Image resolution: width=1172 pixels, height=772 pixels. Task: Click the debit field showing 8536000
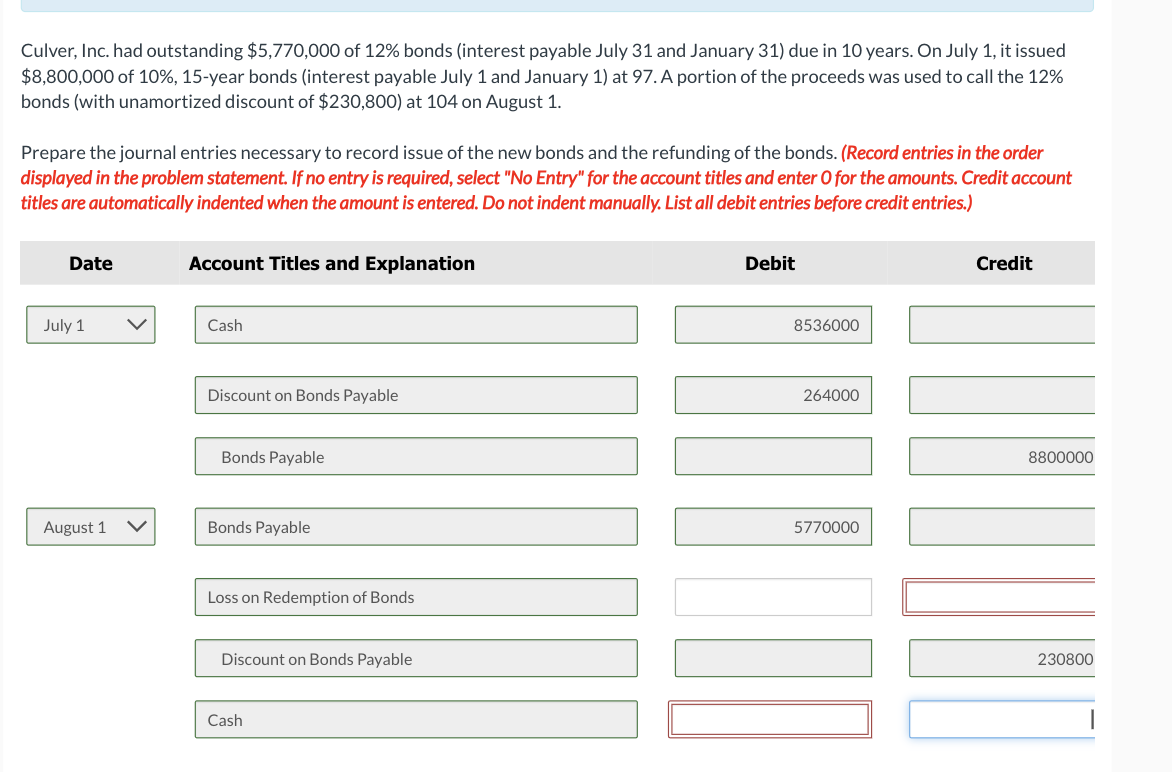coord(773,324)
